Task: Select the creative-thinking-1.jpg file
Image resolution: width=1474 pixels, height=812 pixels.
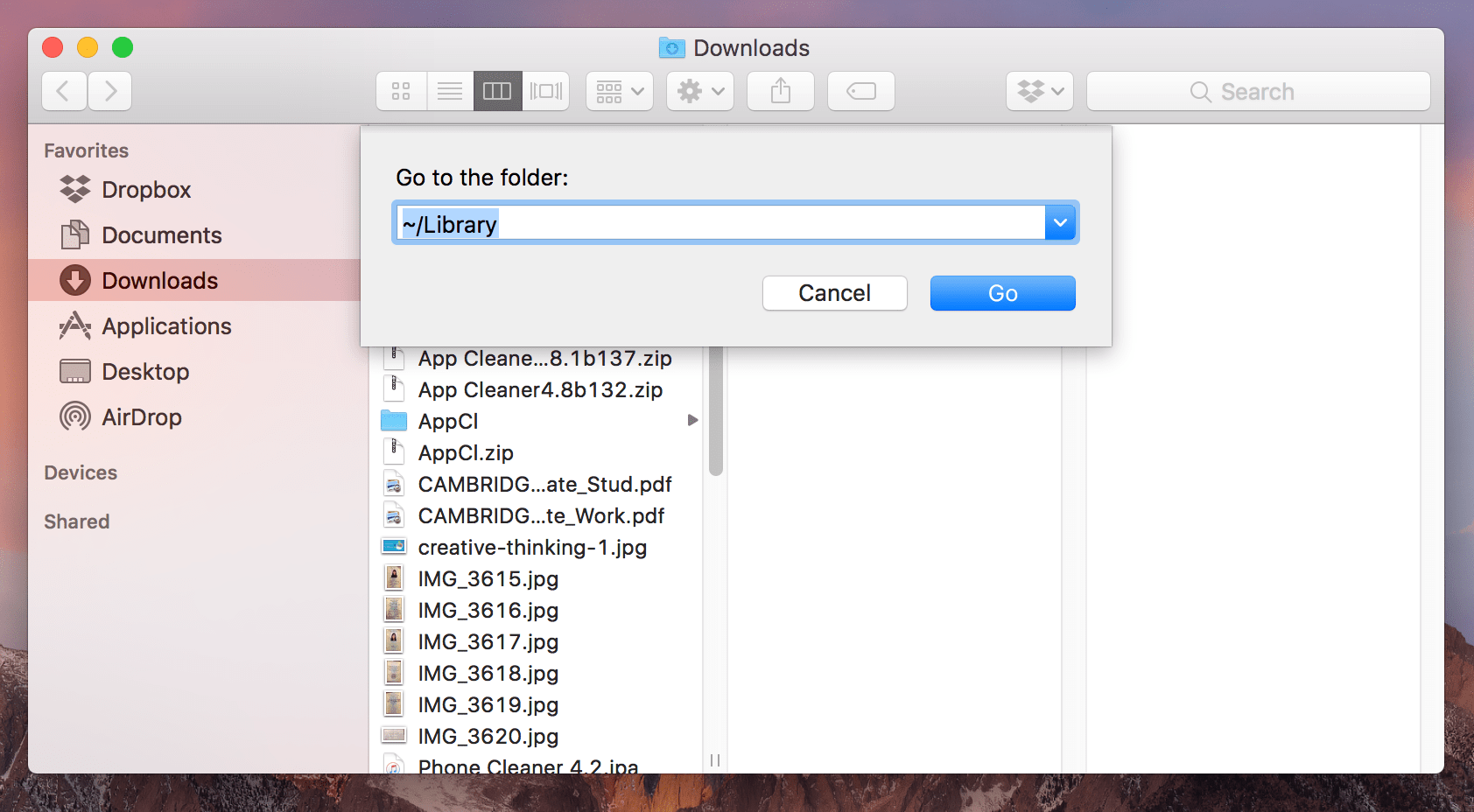Action: pyautogui.click(x=532, y=547)
